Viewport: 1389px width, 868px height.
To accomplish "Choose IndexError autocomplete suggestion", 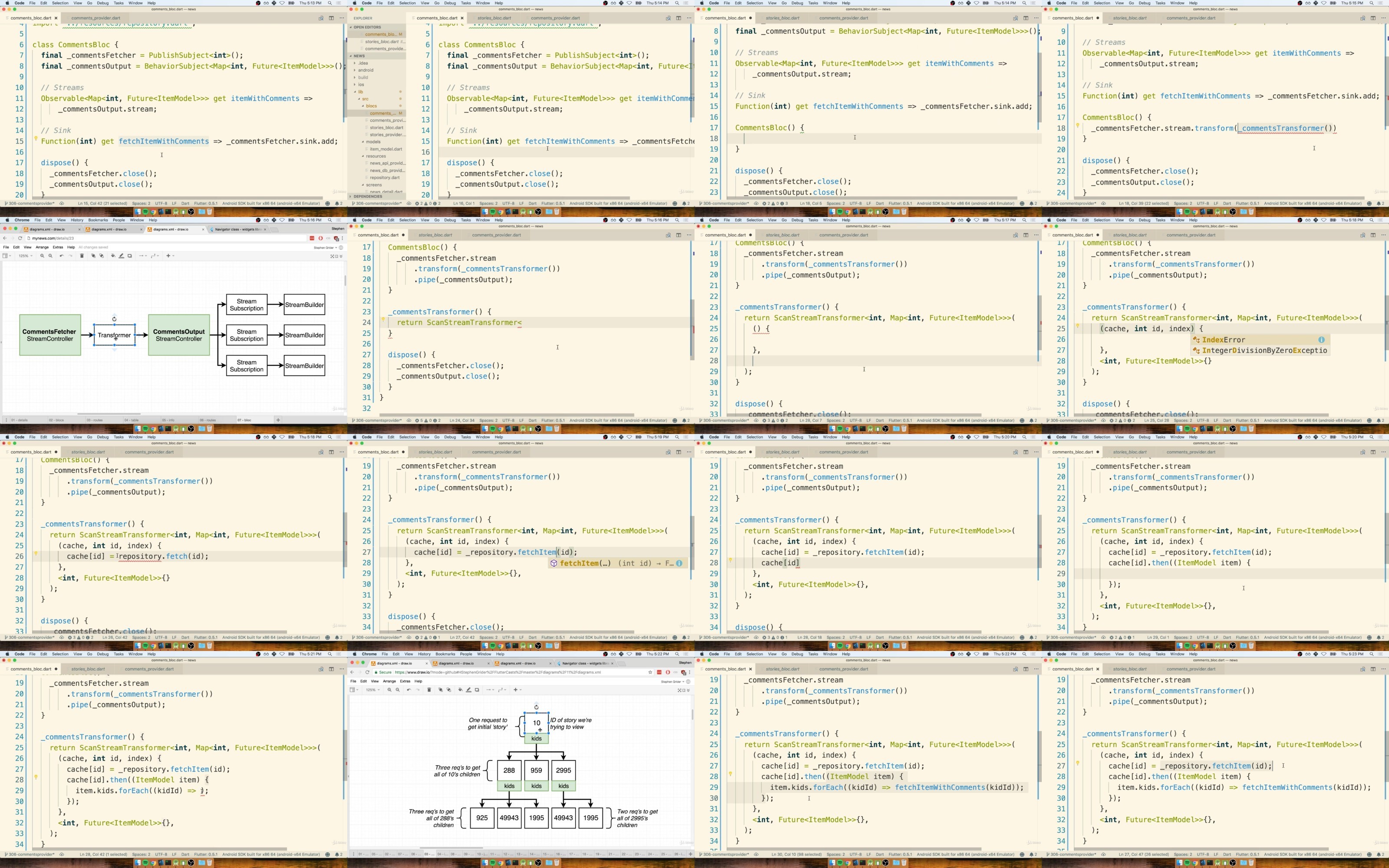I will (x=1259, y=340).
